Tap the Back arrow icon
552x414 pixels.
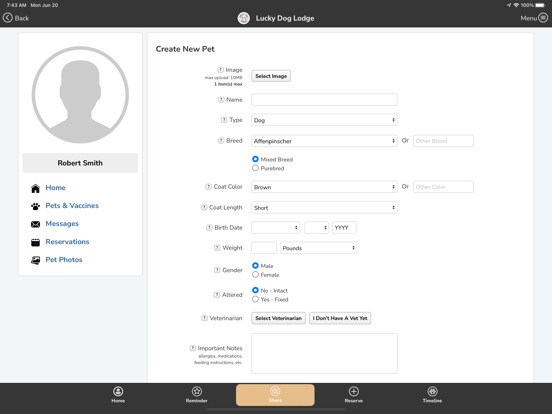8,18
